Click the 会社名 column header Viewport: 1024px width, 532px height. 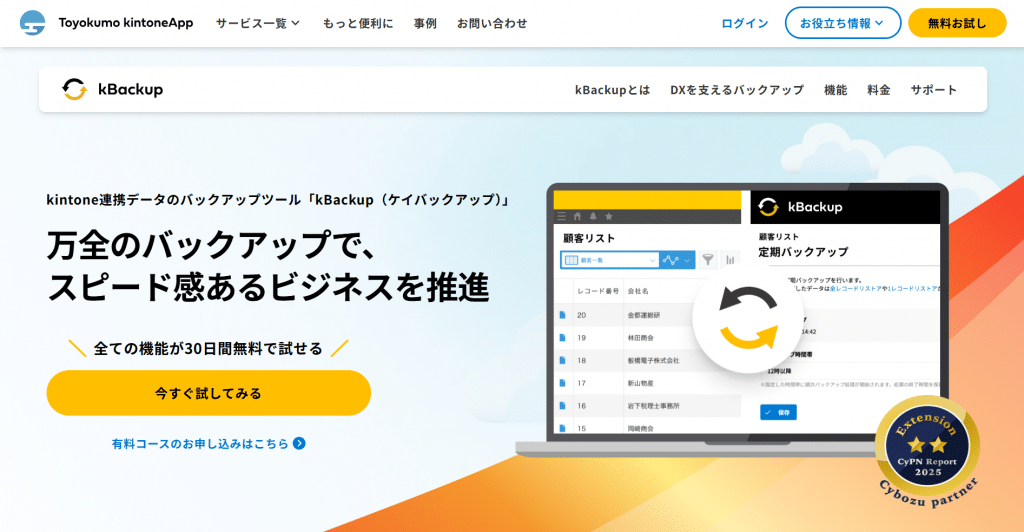(638, 291)
